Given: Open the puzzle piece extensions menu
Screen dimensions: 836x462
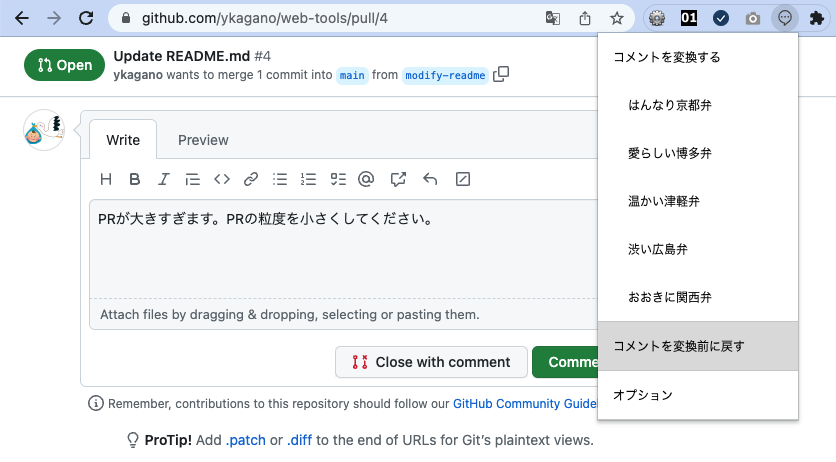Looking at the screenshot, I should [x=817, y=18].
